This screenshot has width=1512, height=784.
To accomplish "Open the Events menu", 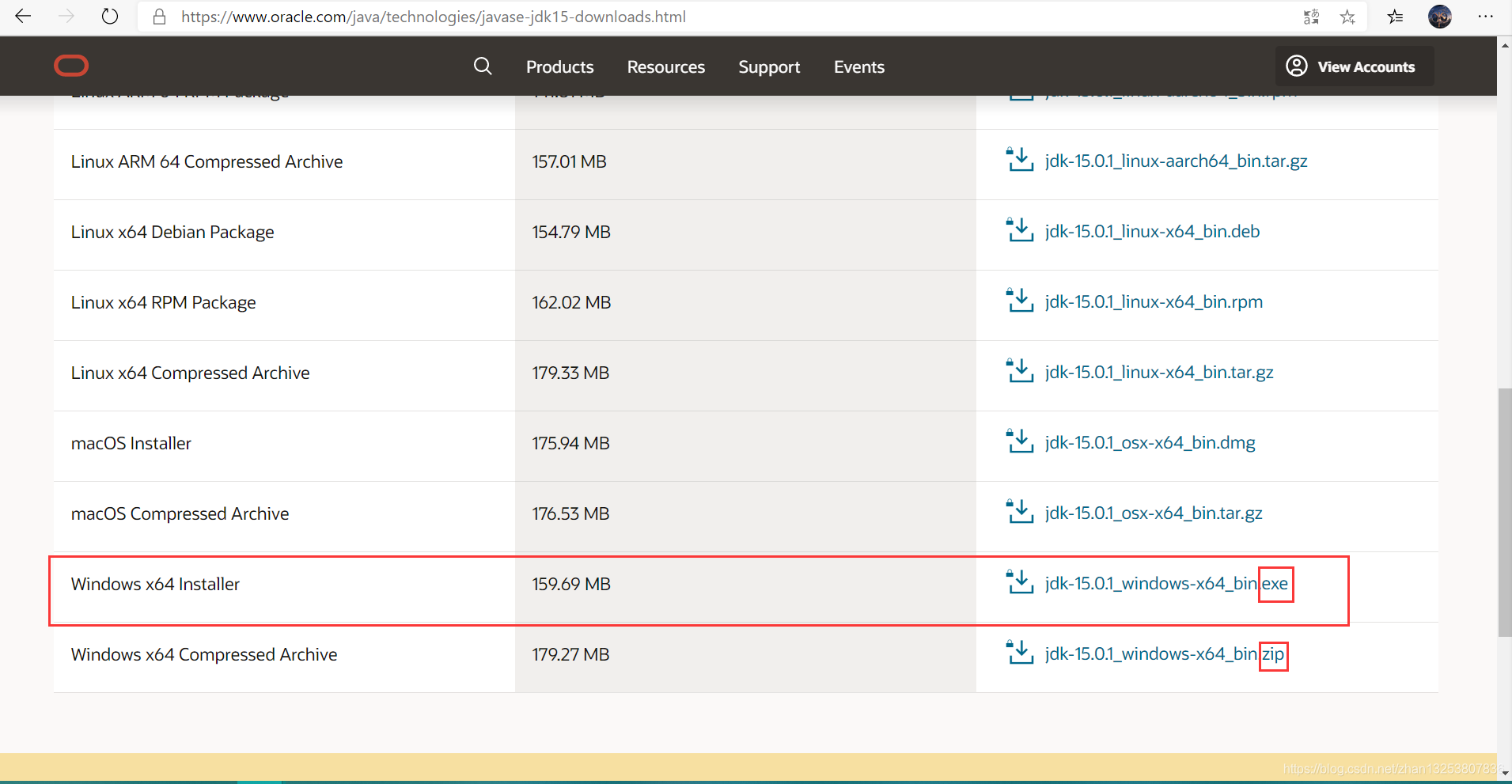I will (x=859, y=67).
